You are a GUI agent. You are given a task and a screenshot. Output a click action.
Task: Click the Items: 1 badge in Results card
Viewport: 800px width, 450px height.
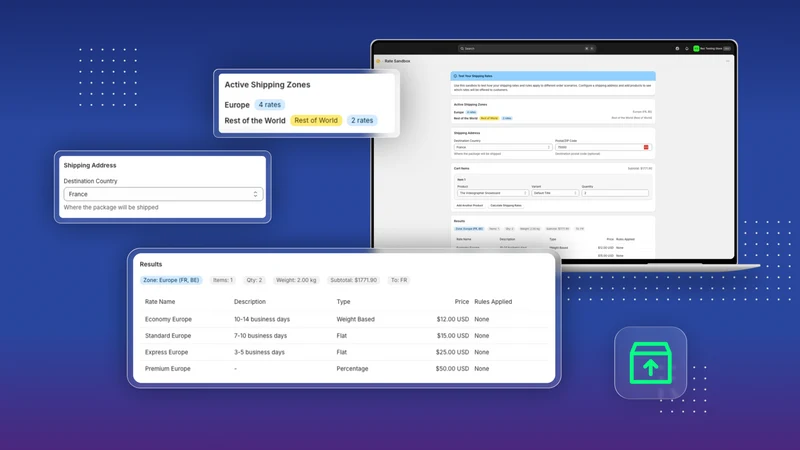(223, 280)
